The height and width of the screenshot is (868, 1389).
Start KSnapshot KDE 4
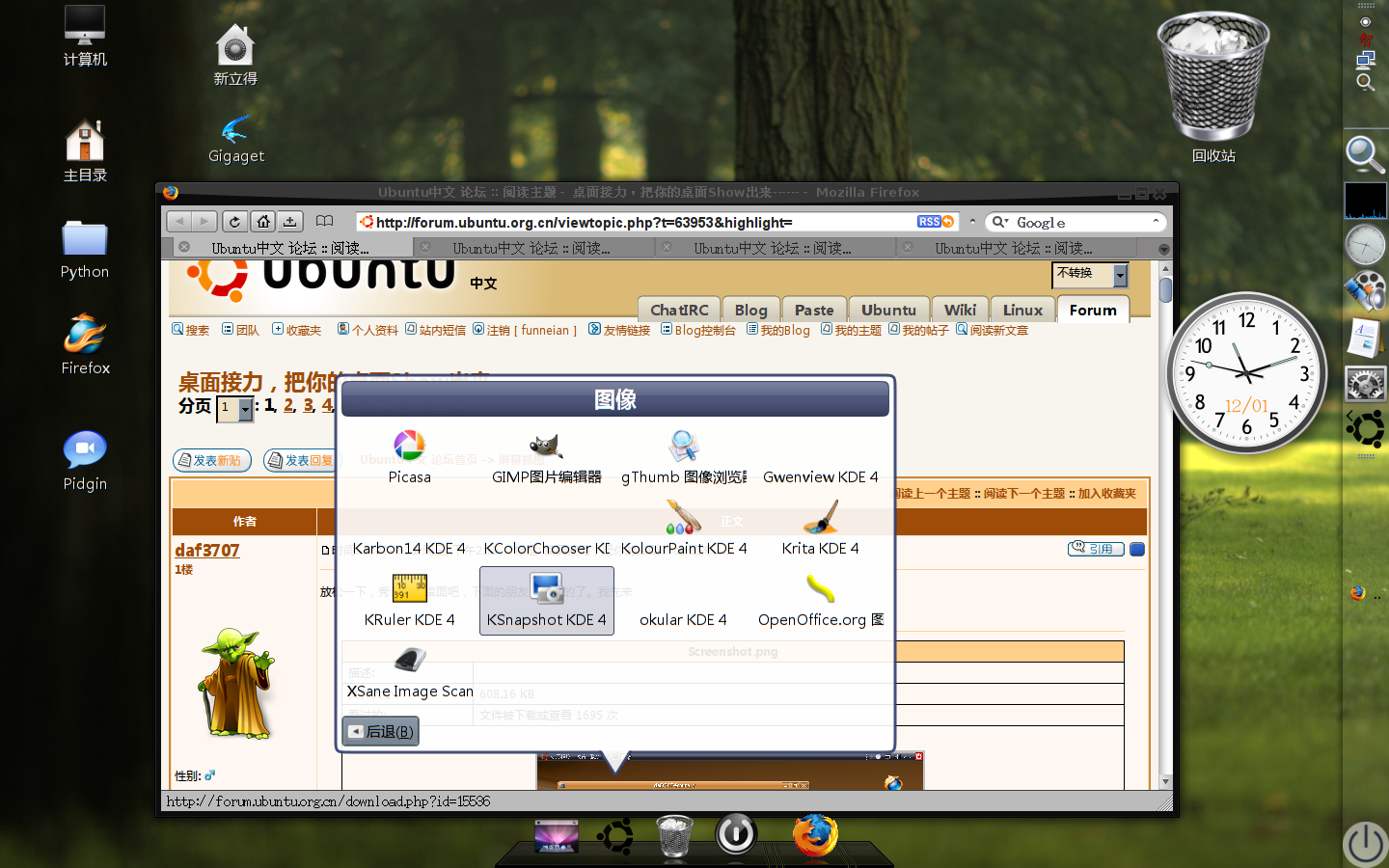(x=547, y=601)
